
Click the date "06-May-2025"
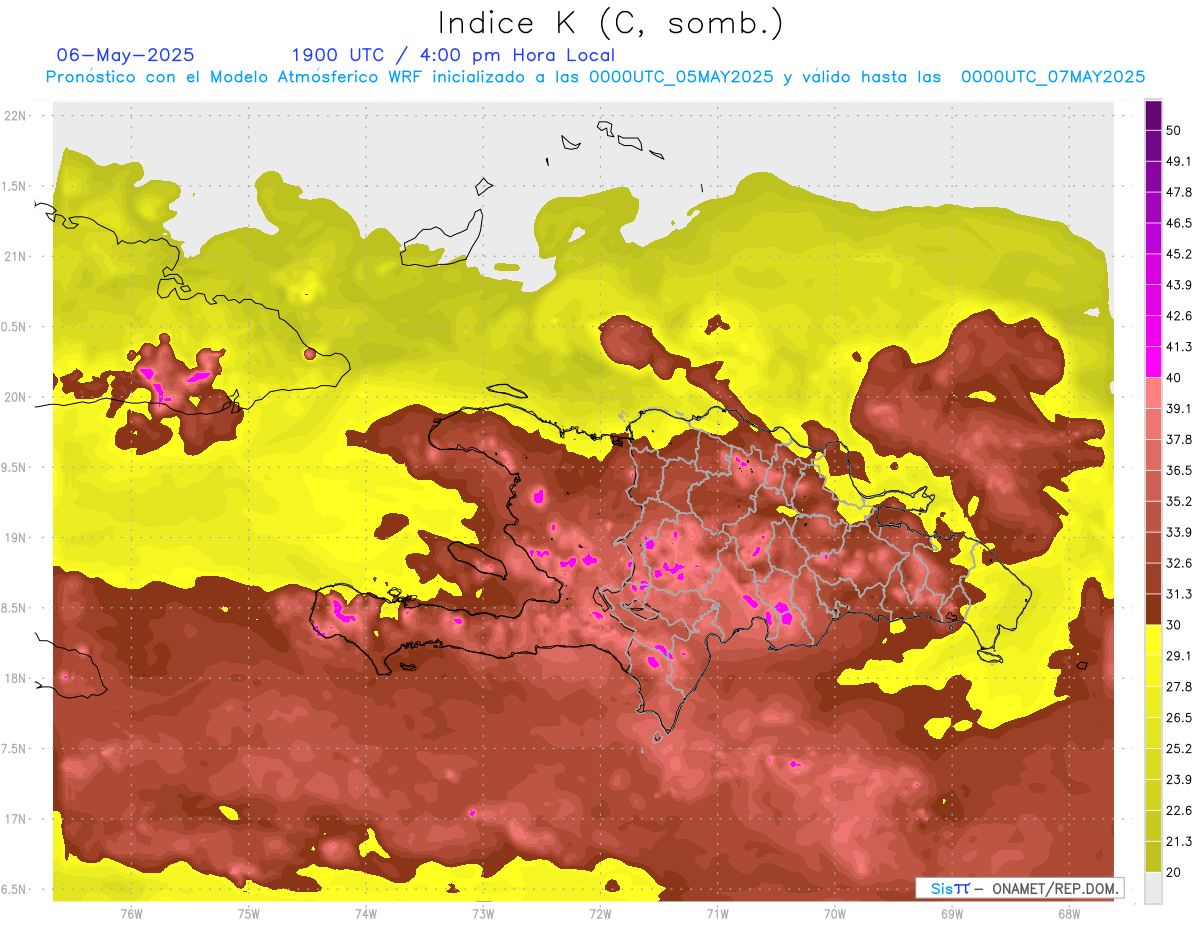(125, 55)
